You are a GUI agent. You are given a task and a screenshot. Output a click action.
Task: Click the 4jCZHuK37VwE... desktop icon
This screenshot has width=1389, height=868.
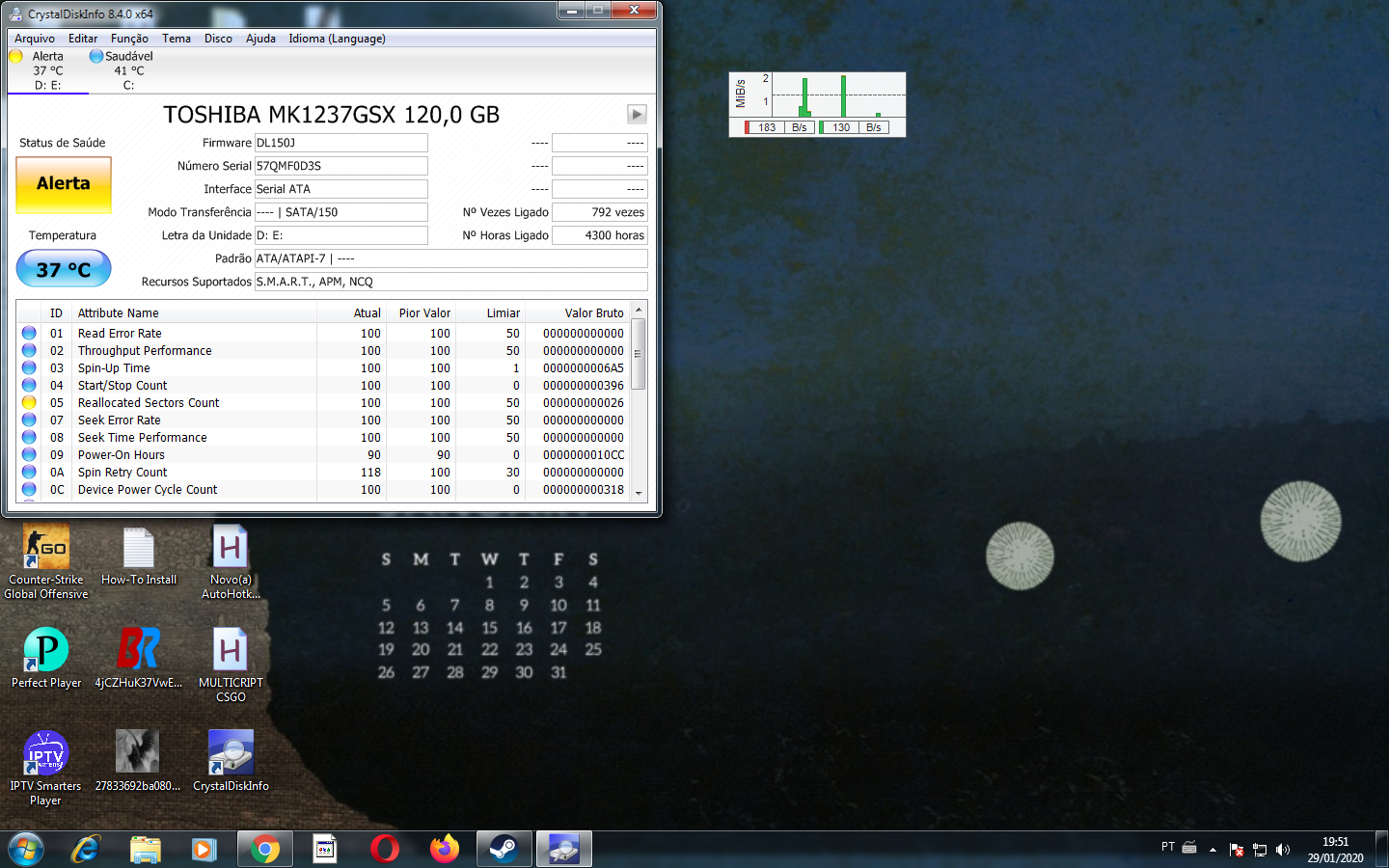tap(139, 658)
